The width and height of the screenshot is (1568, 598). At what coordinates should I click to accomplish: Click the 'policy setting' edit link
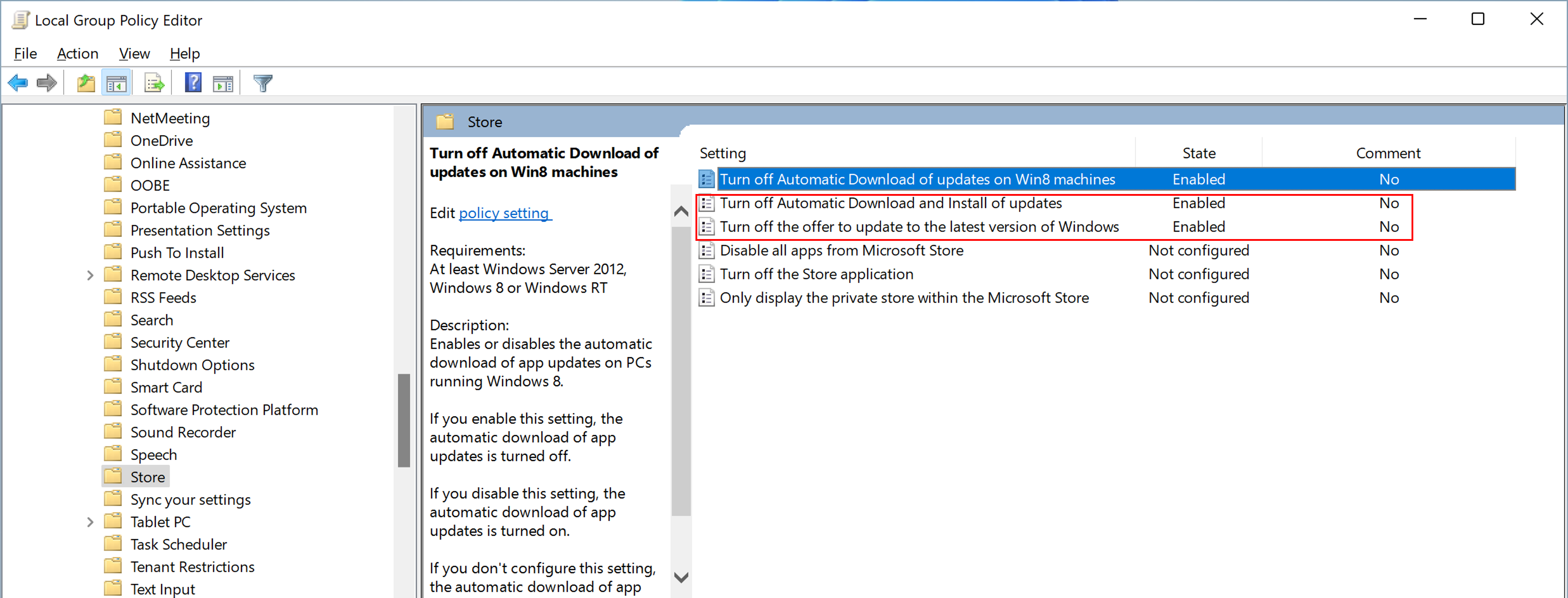(504, 214)
